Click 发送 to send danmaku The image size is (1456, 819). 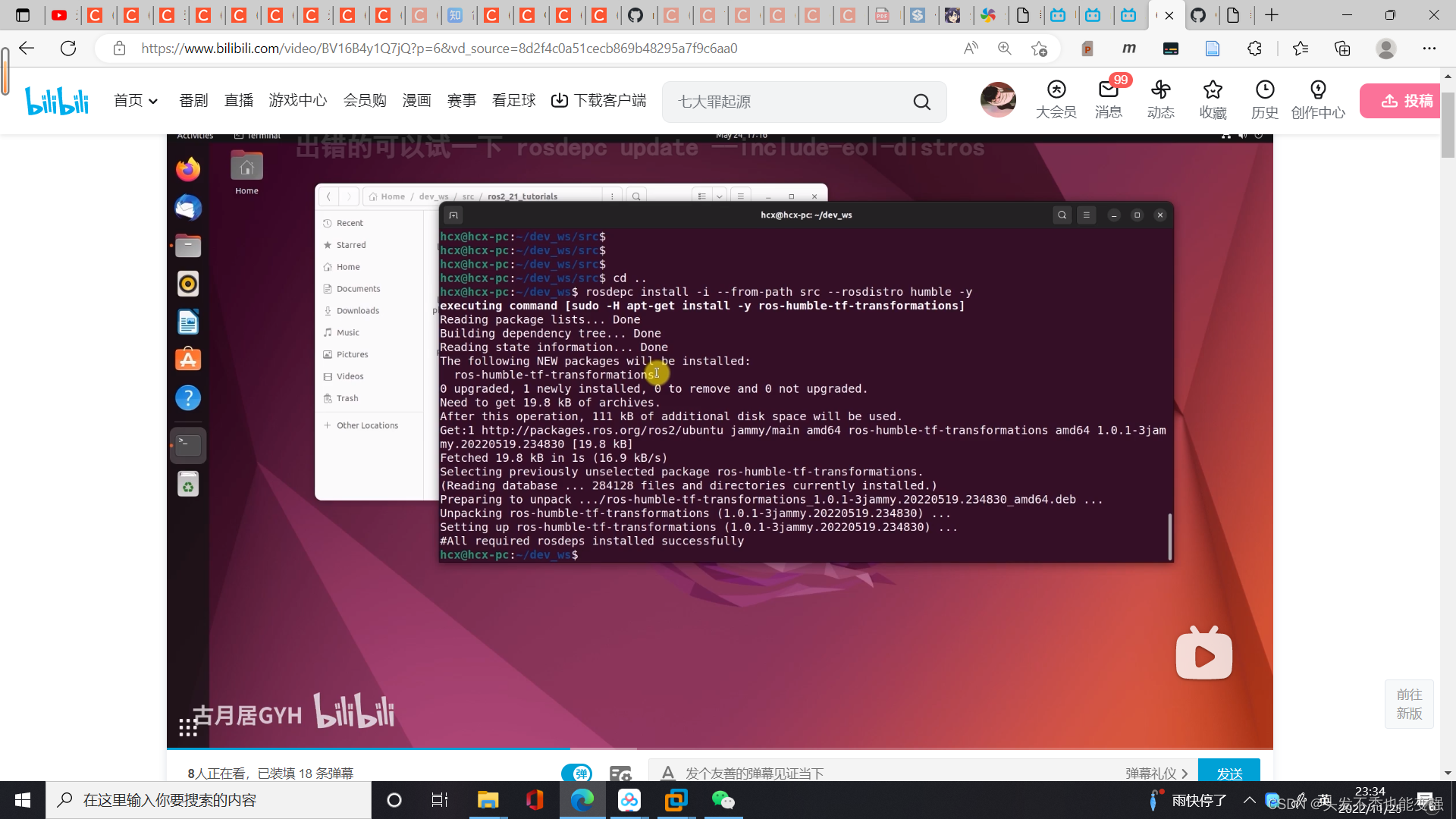(1229, 771)
